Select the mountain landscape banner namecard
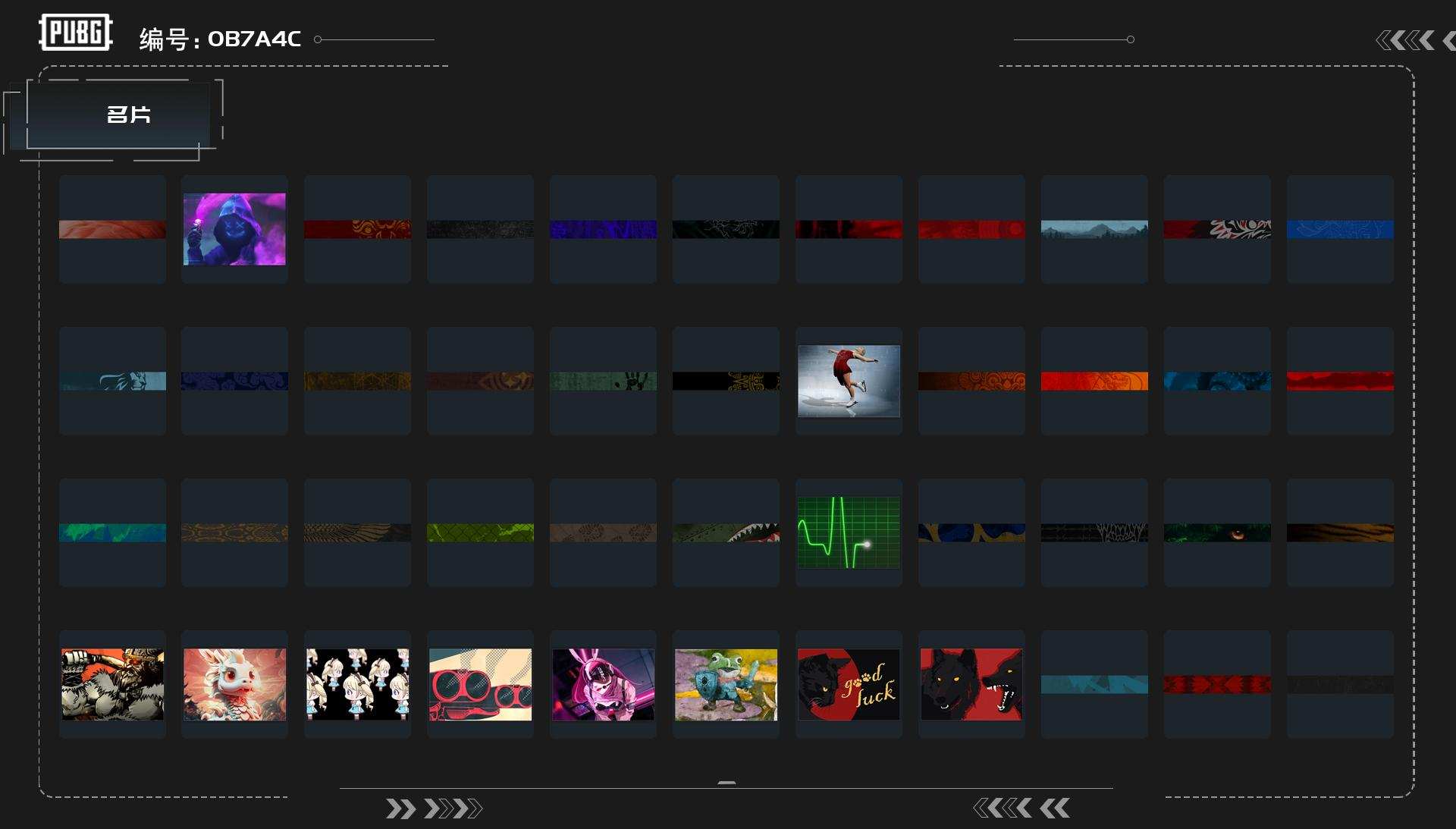 pyautogui.click(x=1094, y=229)
